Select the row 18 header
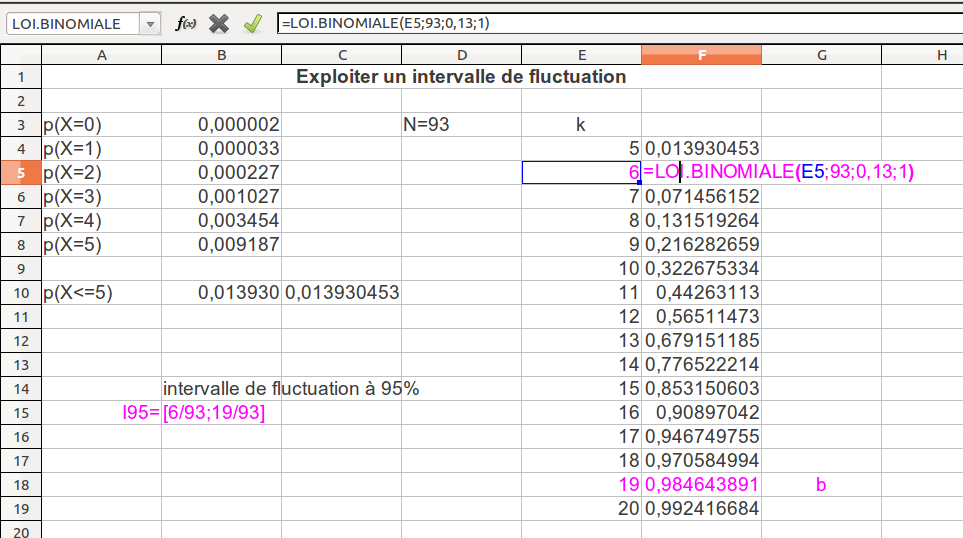Viewport: 963px width, 538px height. [x=21, y=485]
